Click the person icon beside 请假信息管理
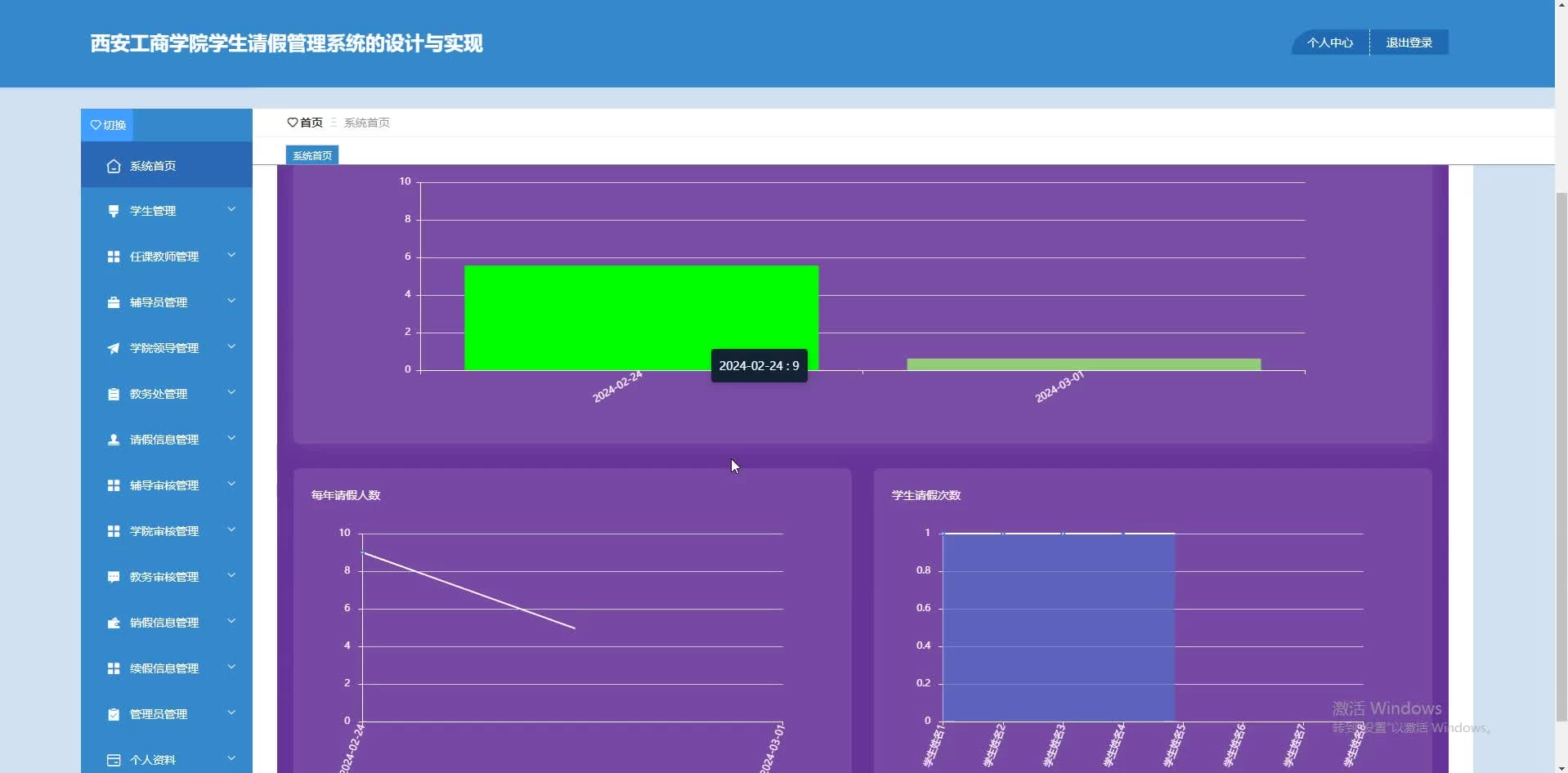 click(x=114, y=440)
